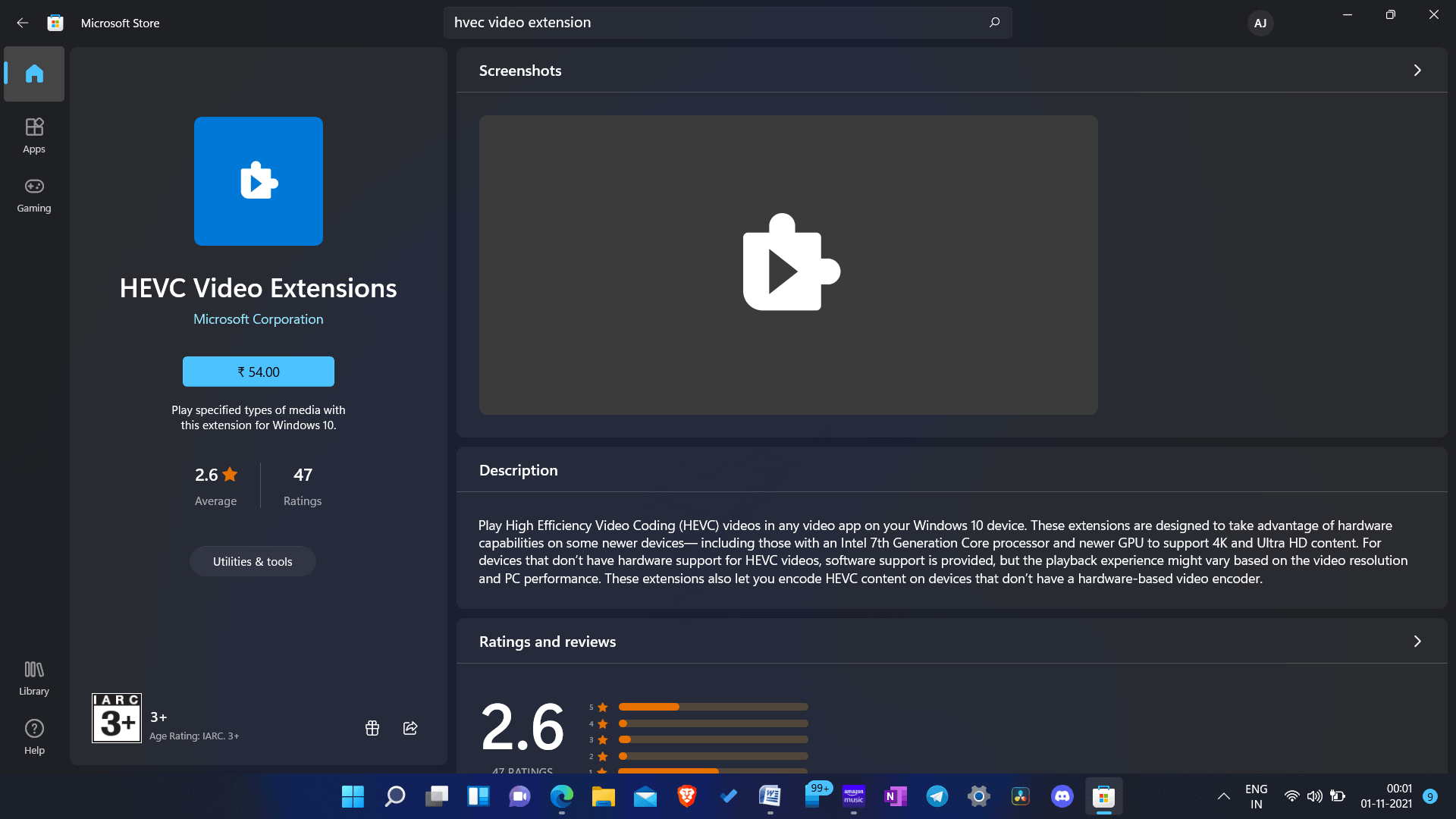Click the app screenshot thumbnail
1456x819 pixels.
pos(788,265)
